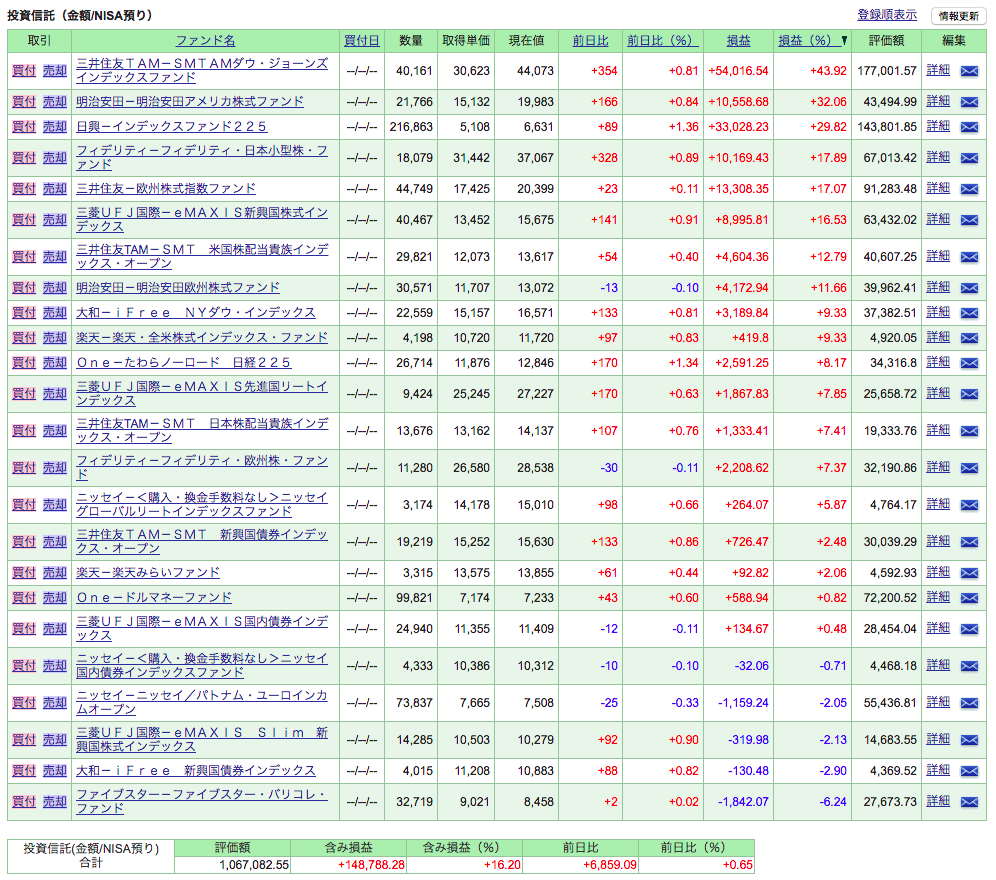Open 詳細 for 楽天・全米株式インデックス row
The height and width of the screenshot is (880, 996).
[938, 337]
